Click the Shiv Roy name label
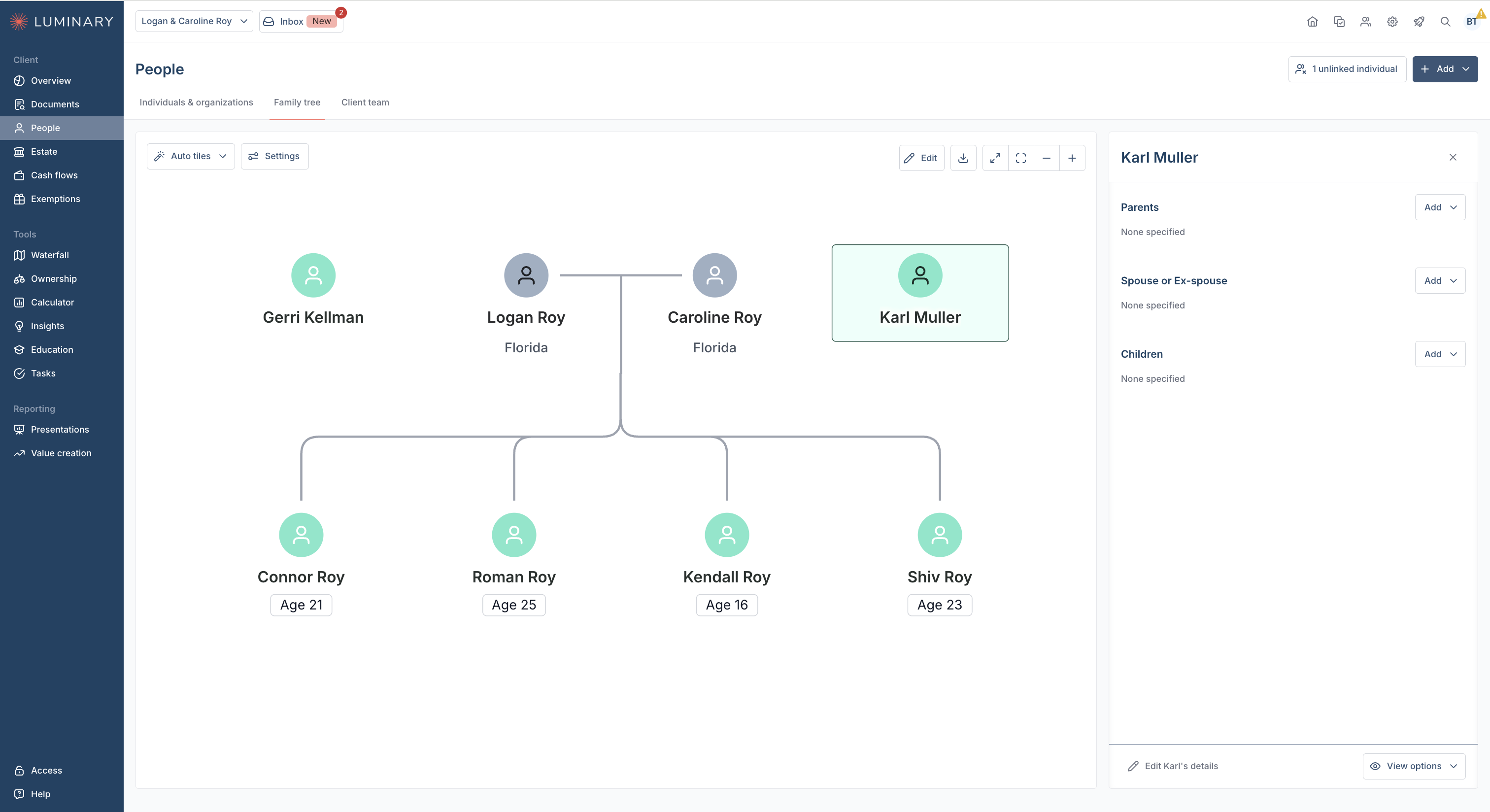Viewport: 1490px width, 812px height. point(939,577)
